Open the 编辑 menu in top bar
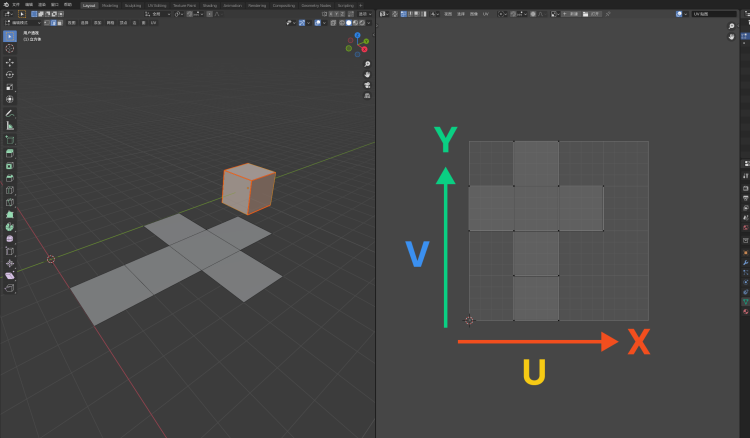Screen dimensions: 750x438 29,5
